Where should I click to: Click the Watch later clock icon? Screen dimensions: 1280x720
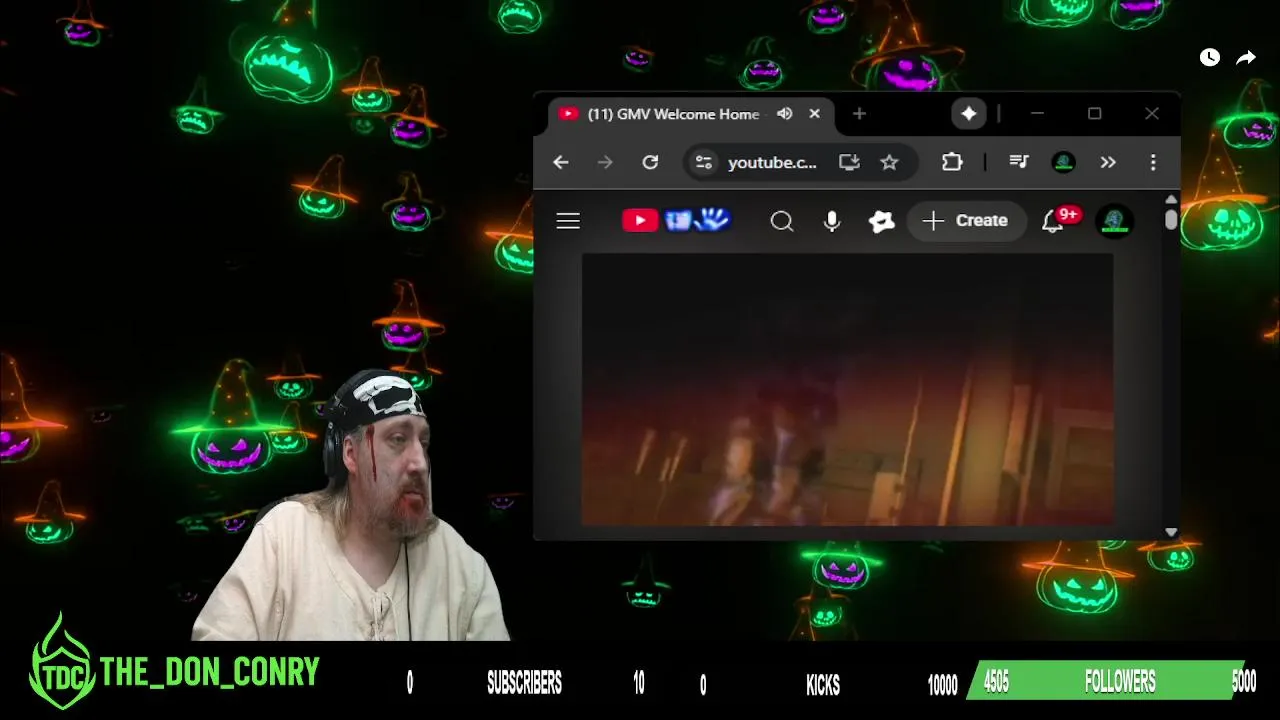click(x=1210, y=58)
